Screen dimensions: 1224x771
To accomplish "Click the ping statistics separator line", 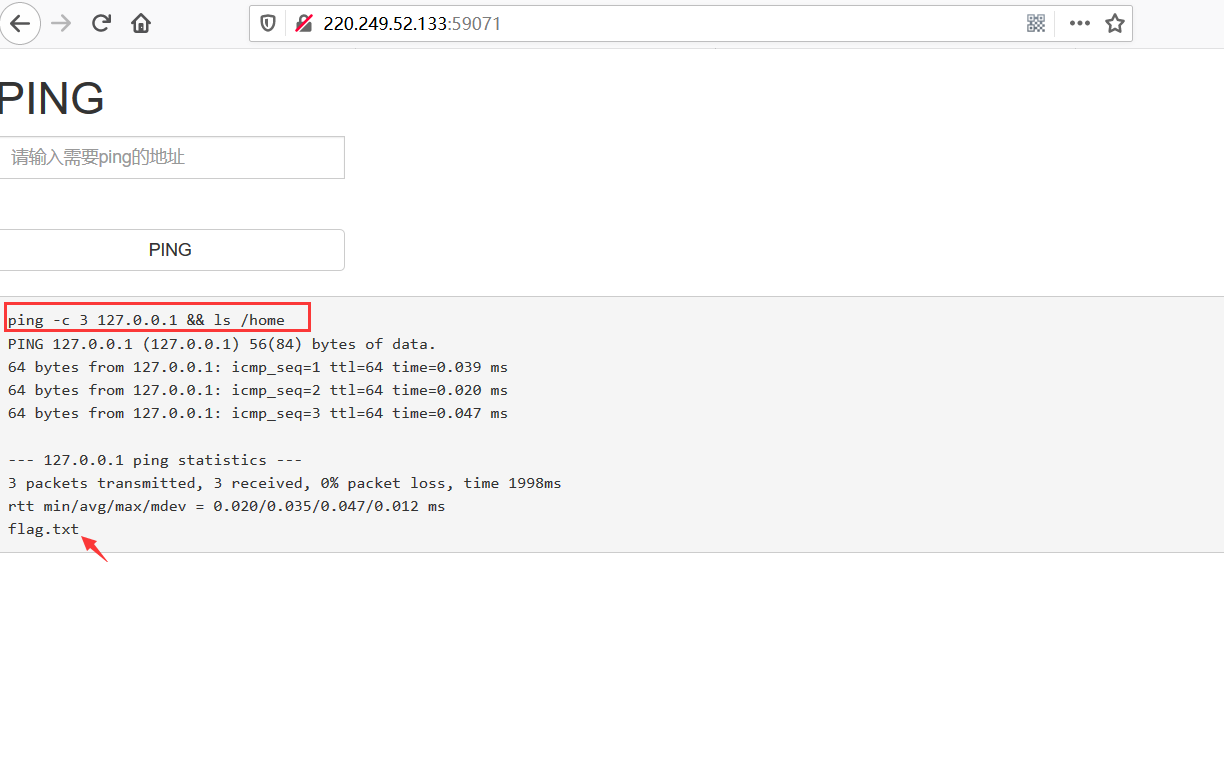I will click(x=155, y=460).
